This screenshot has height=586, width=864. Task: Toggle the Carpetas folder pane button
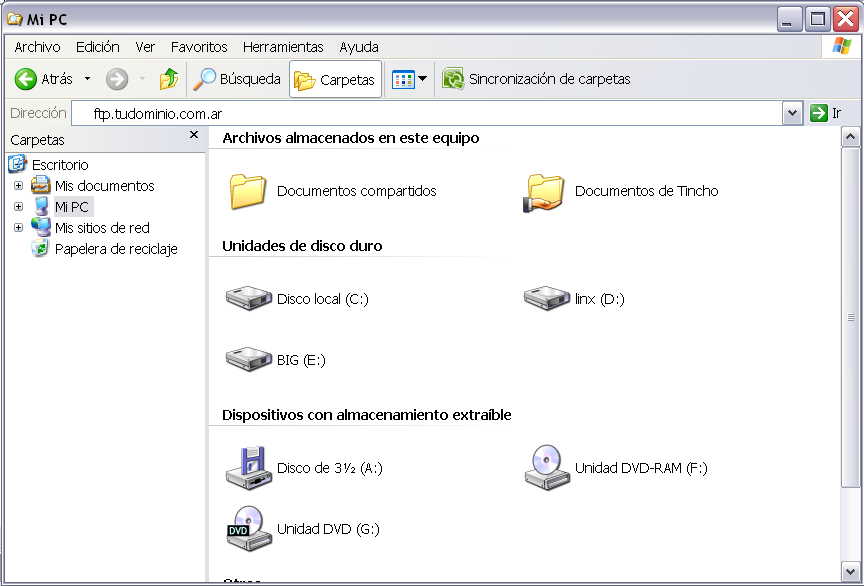tap(335, 79)
